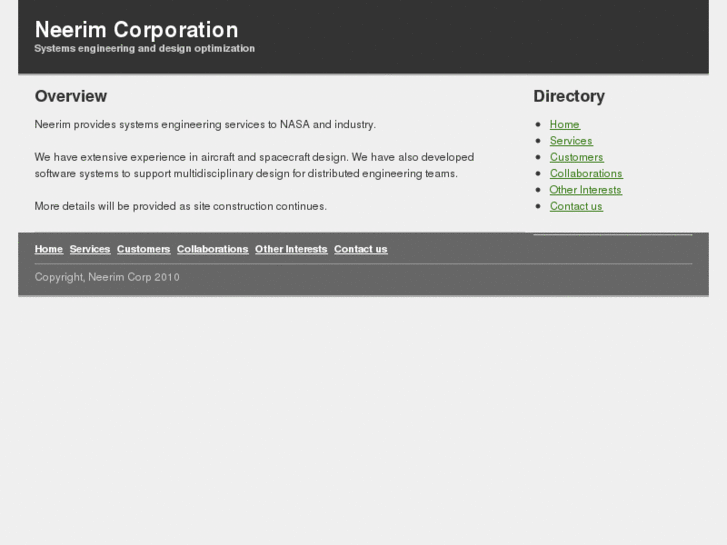This screenshot has height=545, width=727.
Task: Open Other Interests in the Directory sidebar
Action: coord(585,190)
